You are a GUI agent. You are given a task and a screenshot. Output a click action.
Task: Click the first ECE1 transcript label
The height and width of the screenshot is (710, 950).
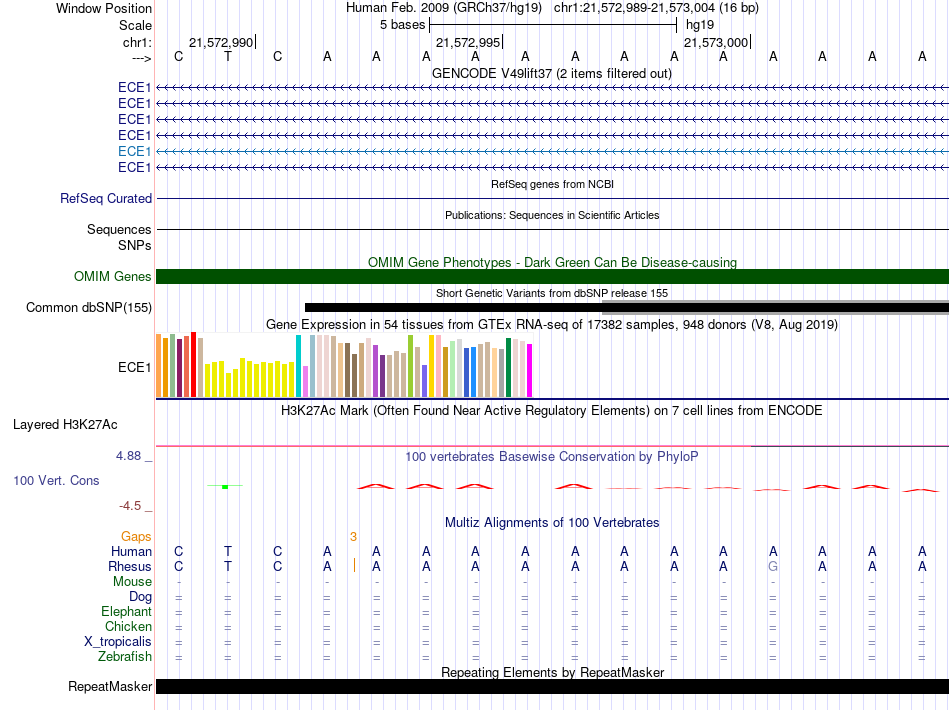click(x=135, y=87)
